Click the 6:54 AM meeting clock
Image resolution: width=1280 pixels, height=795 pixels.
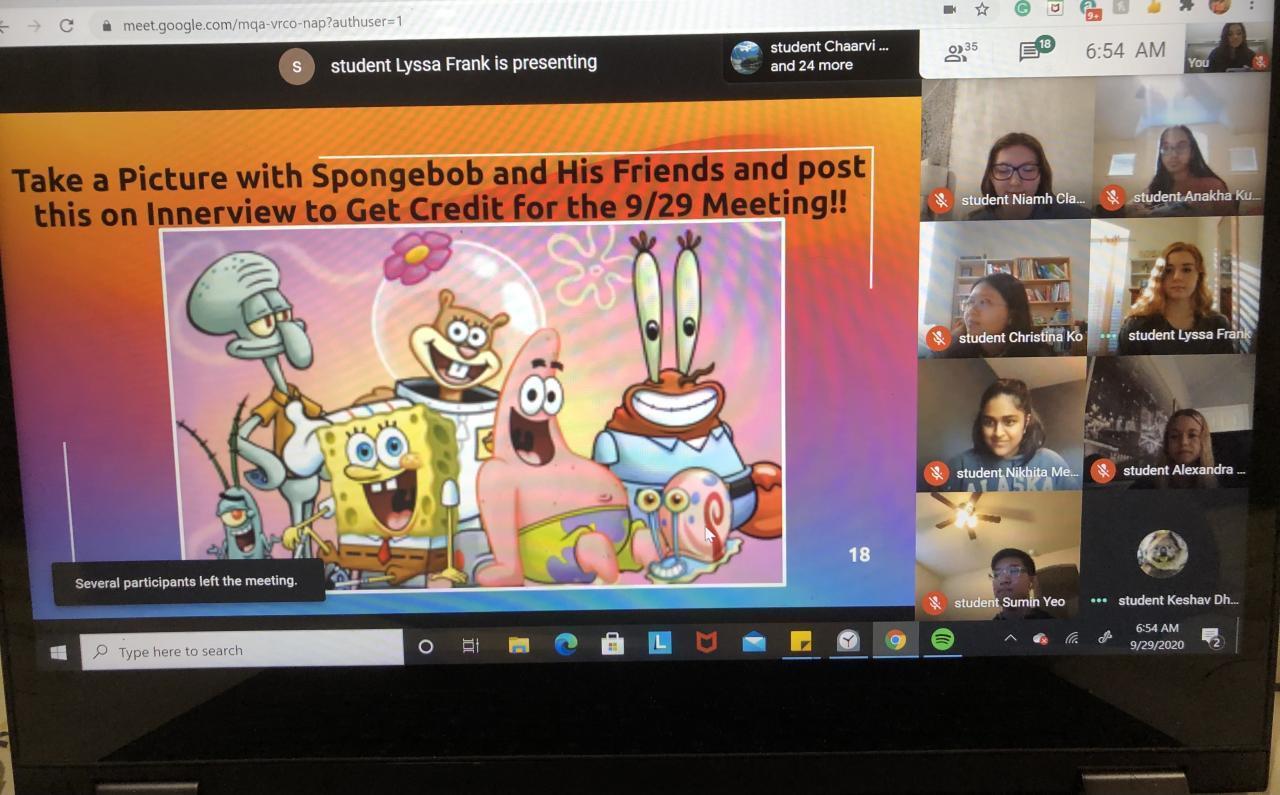click(x=1125, y=50)
